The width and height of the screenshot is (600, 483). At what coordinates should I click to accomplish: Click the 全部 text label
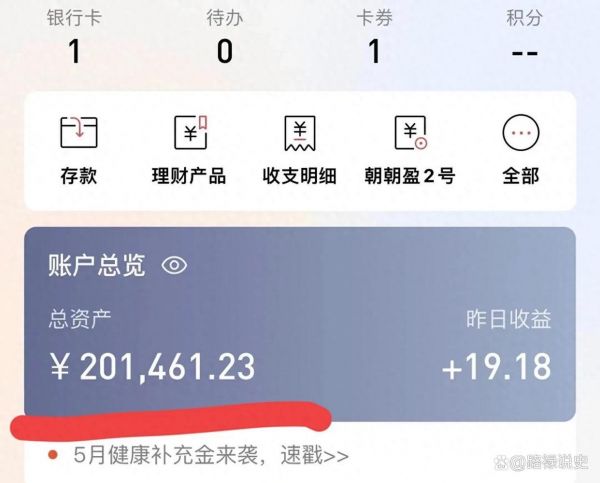[x=521, y=176]
